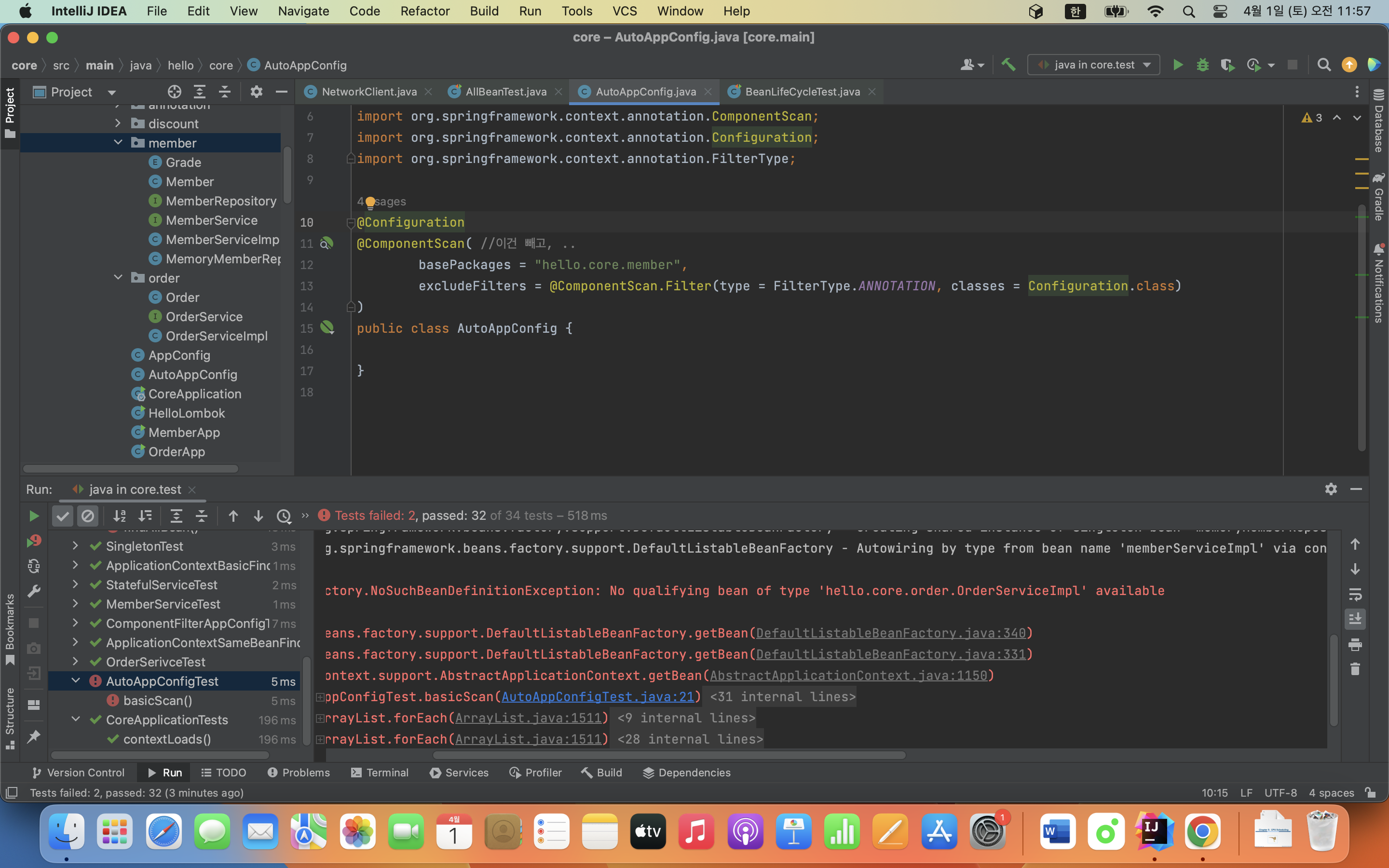The height and width of the screenshot is (868, 1389).
Task: Collapse the CoreApplicationTests node
Action: click(x=75, y=719)
